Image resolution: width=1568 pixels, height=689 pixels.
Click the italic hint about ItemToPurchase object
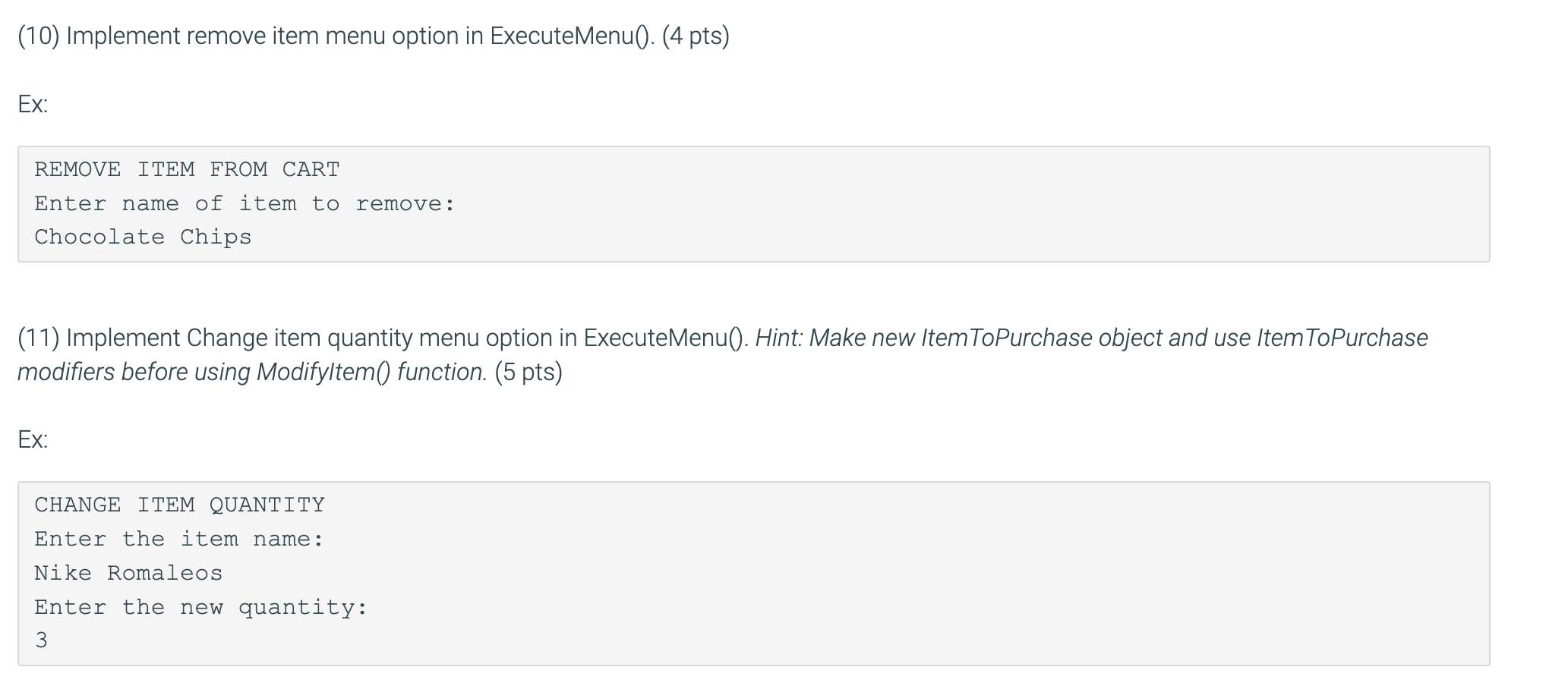(x=1092, y=338)
